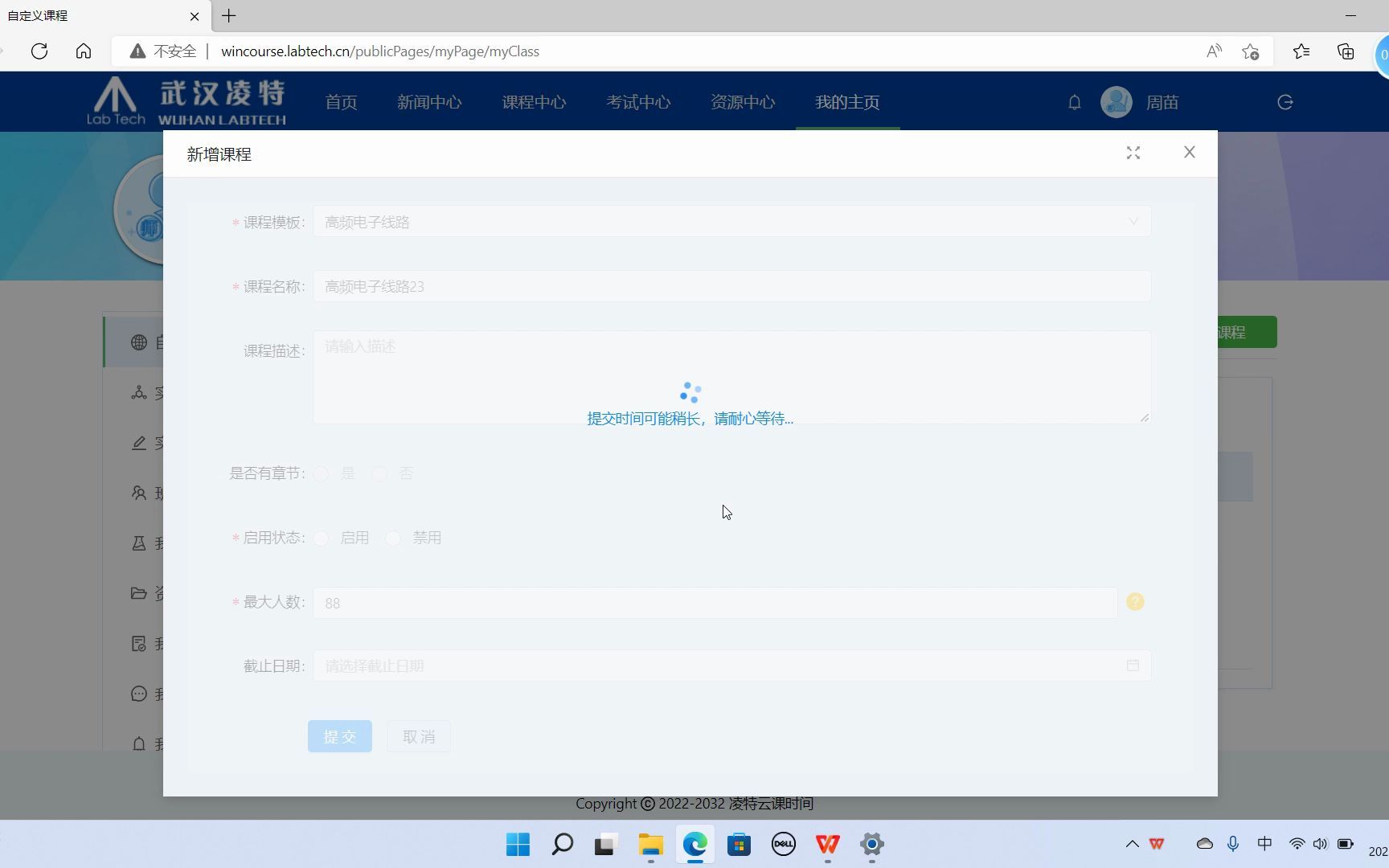The image size is (1389, 868).
Task: Toggle the input method 中 indicator
Action: pyautogui.click(x=1264, y=844)
